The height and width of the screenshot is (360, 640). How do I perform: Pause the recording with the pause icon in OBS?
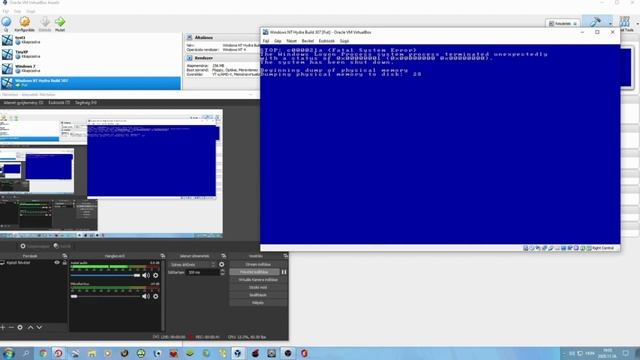pyautogui.click(x=284, y=272)
